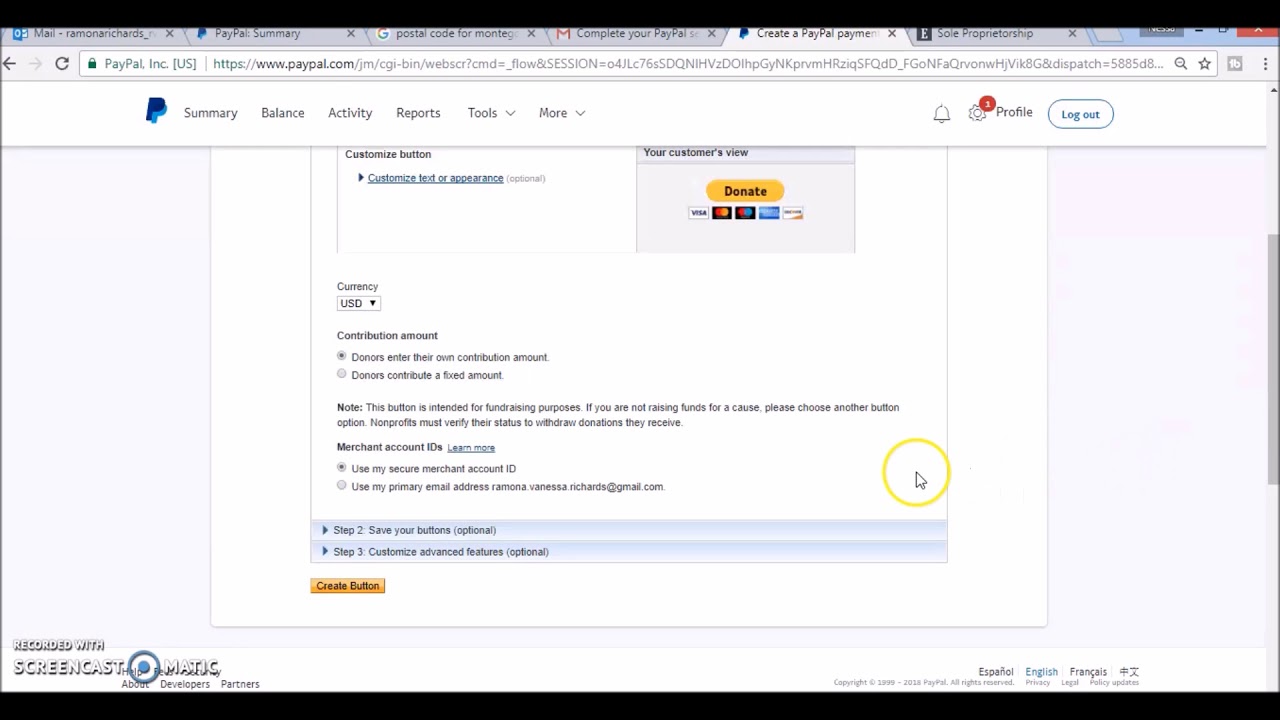The image size is (1280, 720).
Task: Open the "Customize text or appearance" link
Action: (435, 178)
